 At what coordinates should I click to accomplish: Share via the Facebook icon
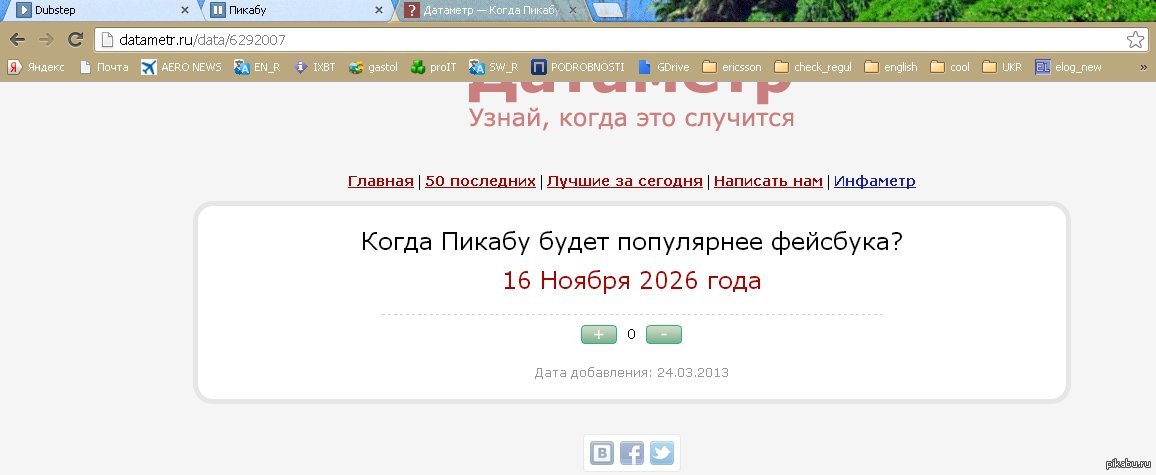pos(632,453)
